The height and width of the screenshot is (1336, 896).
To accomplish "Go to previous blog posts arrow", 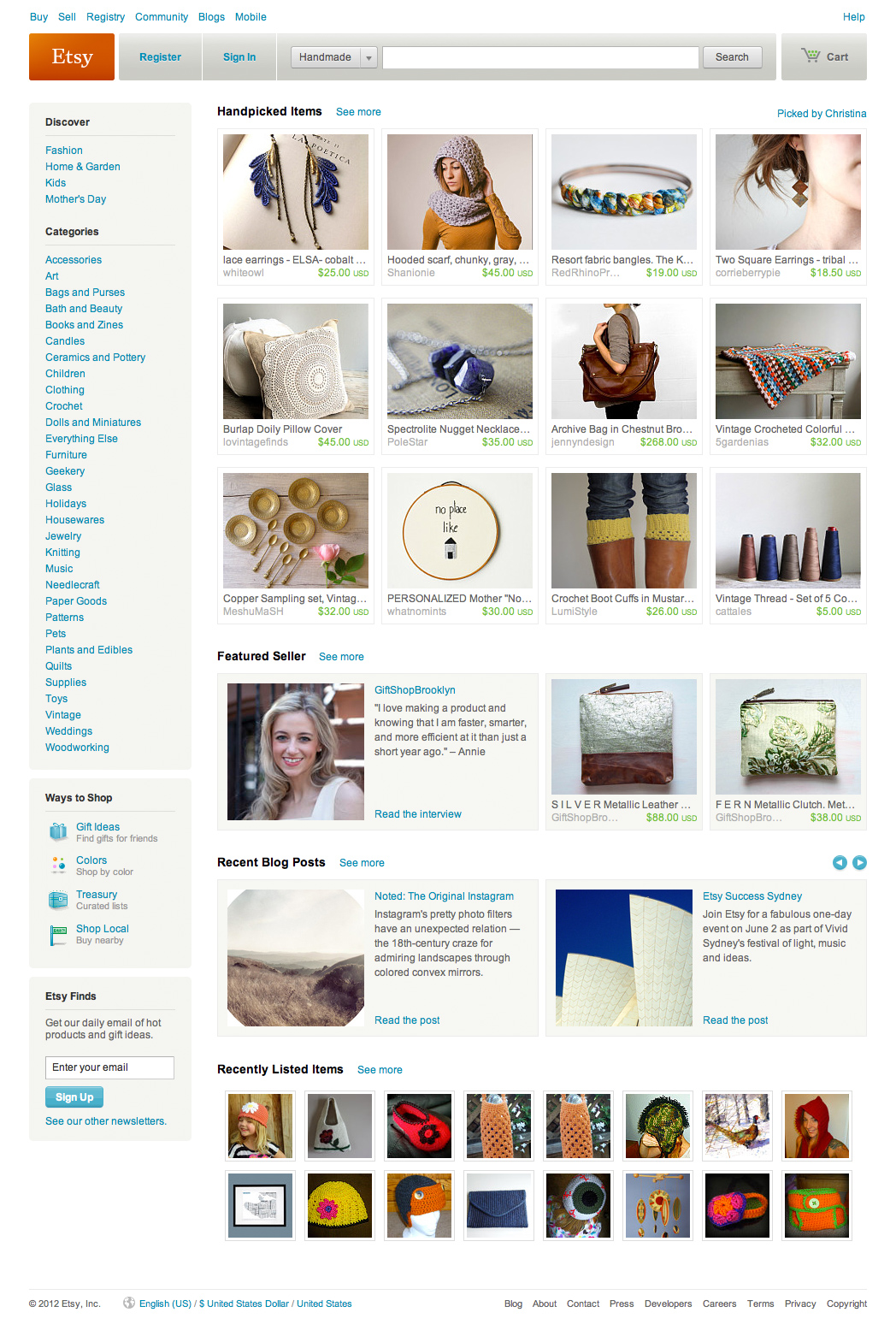I will pos(840,862).
